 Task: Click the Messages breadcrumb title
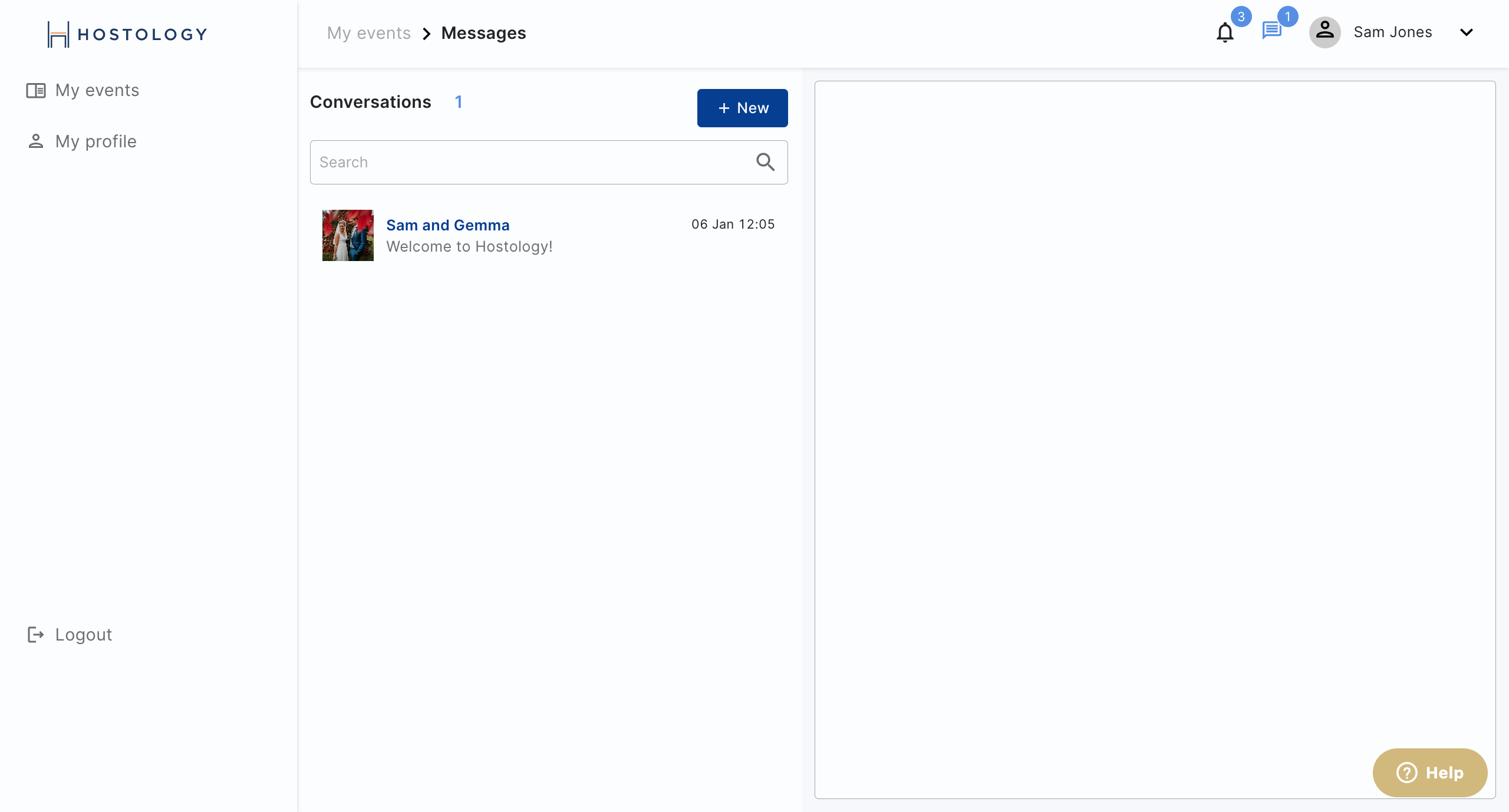483,33
